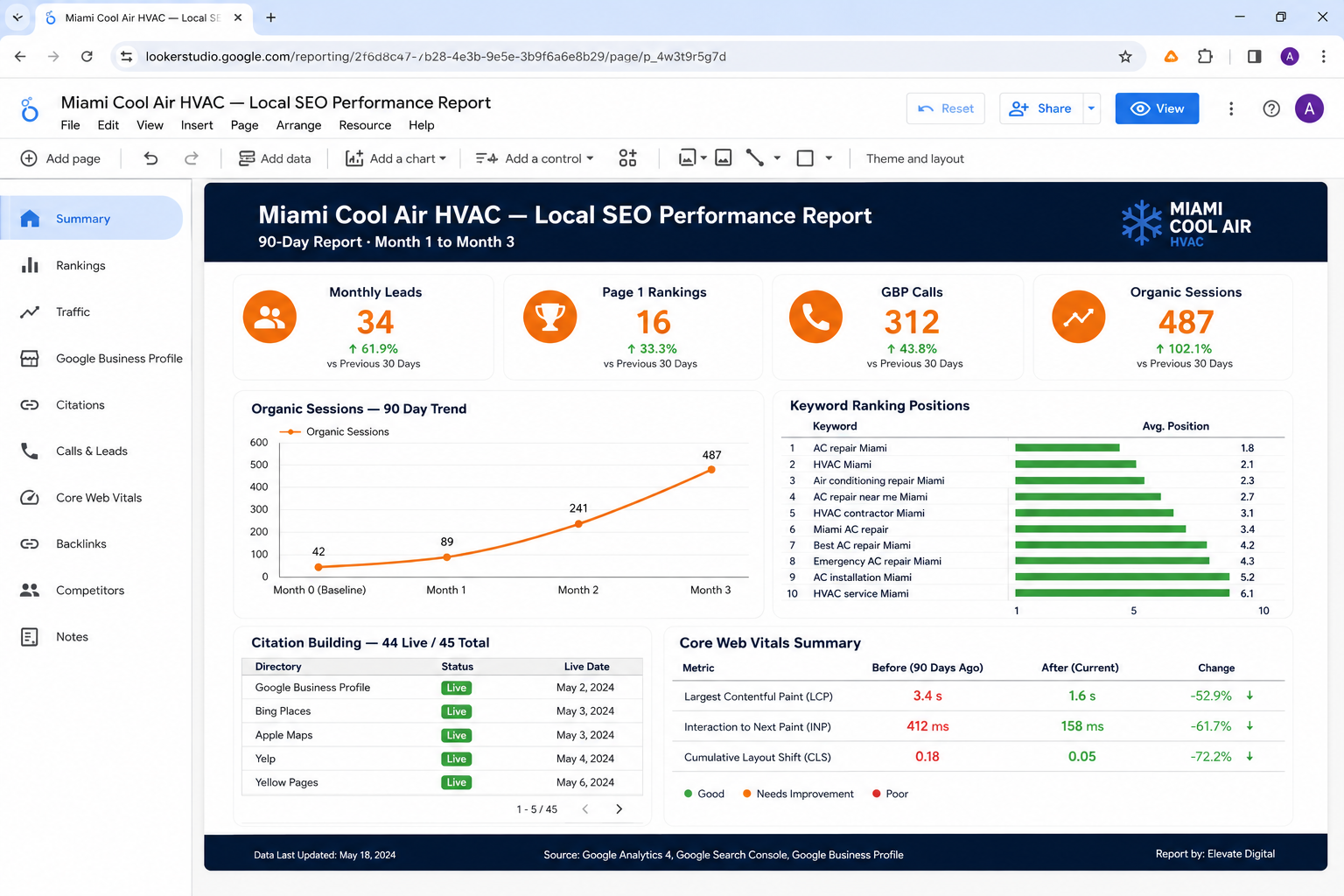Open the Add a control dropdown
The image size is (1344, 896).
tap(535, 158)
